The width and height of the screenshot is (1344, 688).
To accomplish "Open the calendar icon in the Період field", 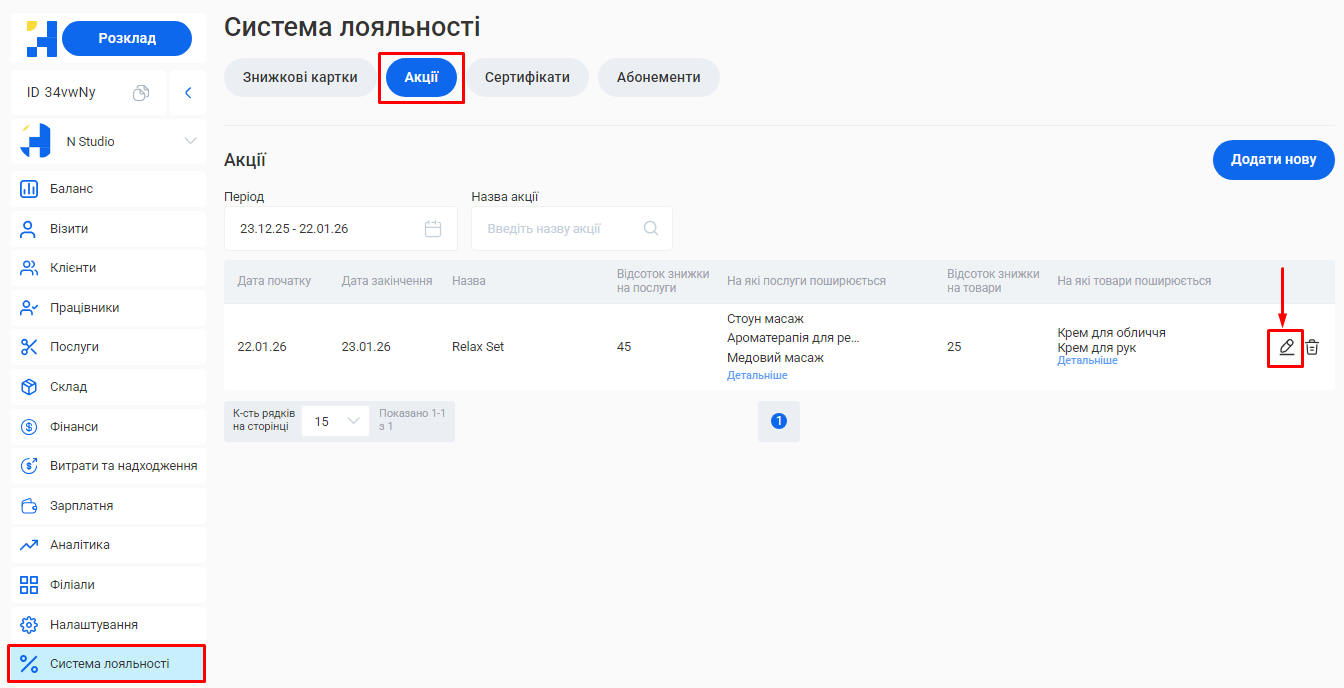I will [x=433, y=228].
